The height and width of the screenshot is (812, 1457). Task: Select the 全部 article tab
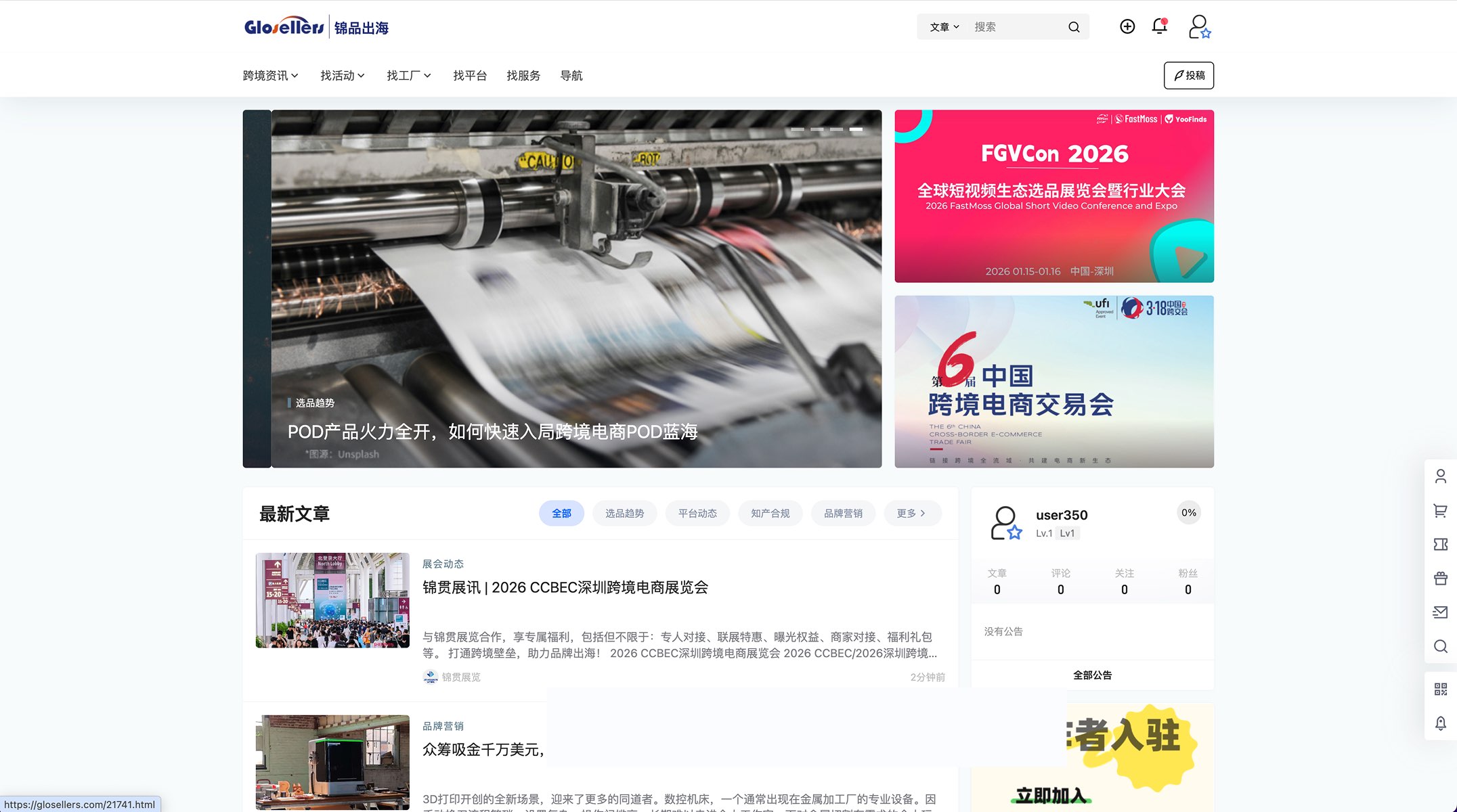561,513
